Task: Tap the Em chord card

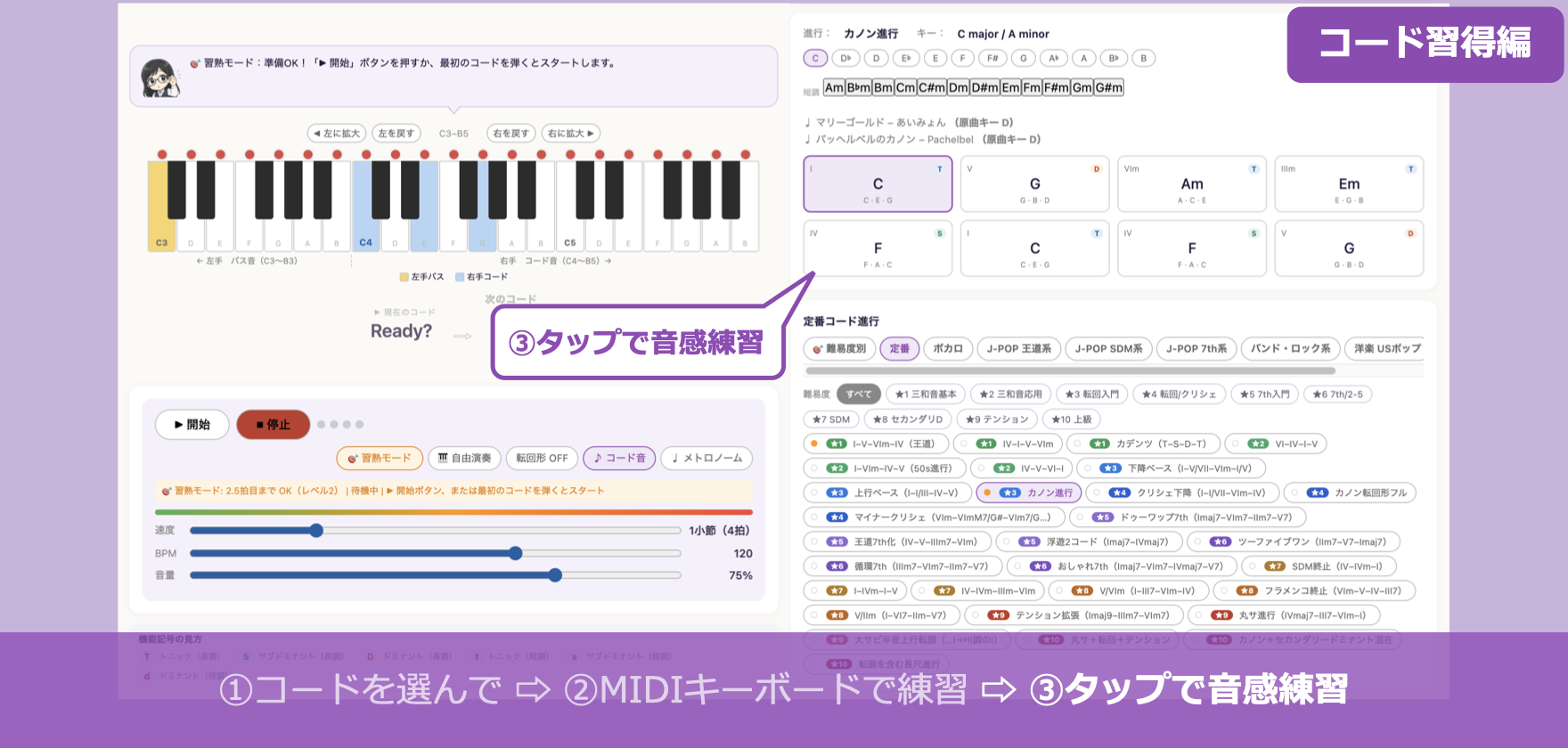Action: (1349, 184)
